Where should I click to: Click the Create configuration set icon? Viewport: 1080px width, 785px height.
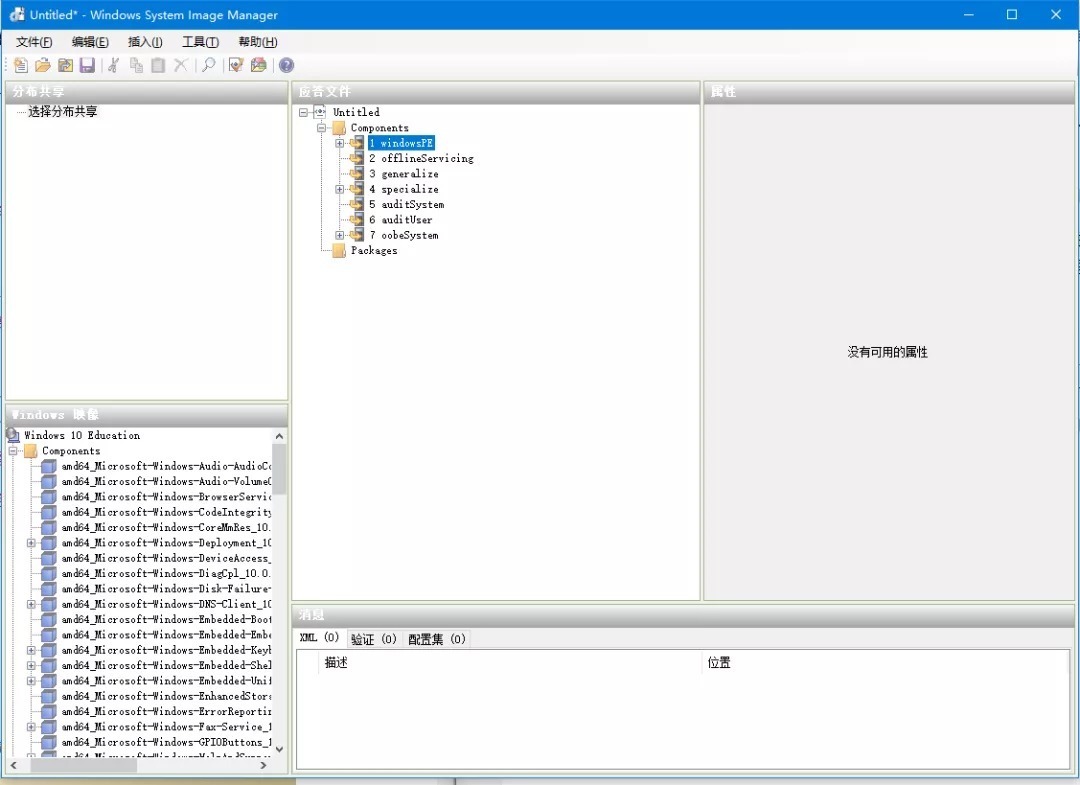[x=258, y=65]
